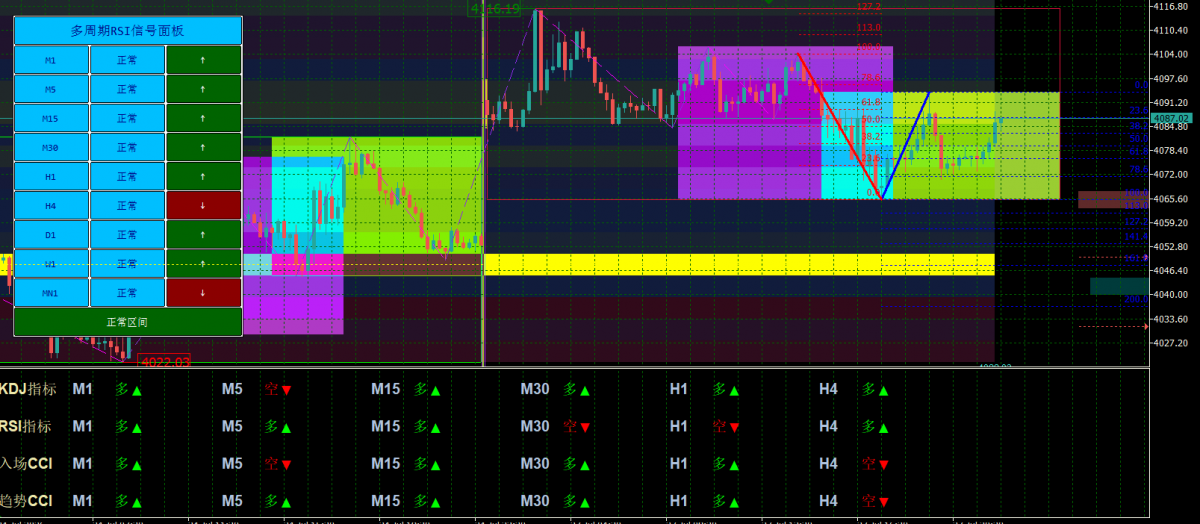The height and width of the screenshot is (524, 1200).
Task: Select the blue upward trend line
Action: (x=906, y=145)
